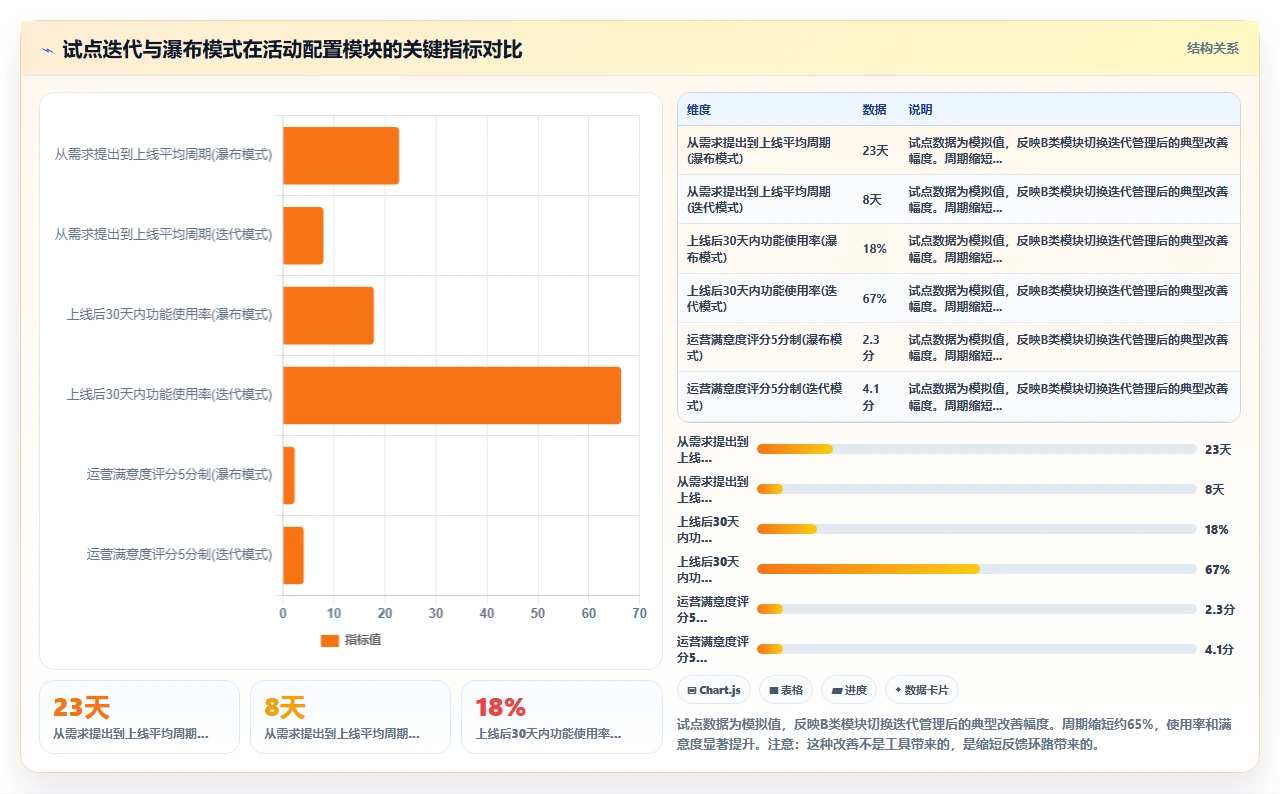1280x794 pixels.
Task: Click the chart bar for 运营满意度评分5分制(迭代模式)
Action: point(293,555)
